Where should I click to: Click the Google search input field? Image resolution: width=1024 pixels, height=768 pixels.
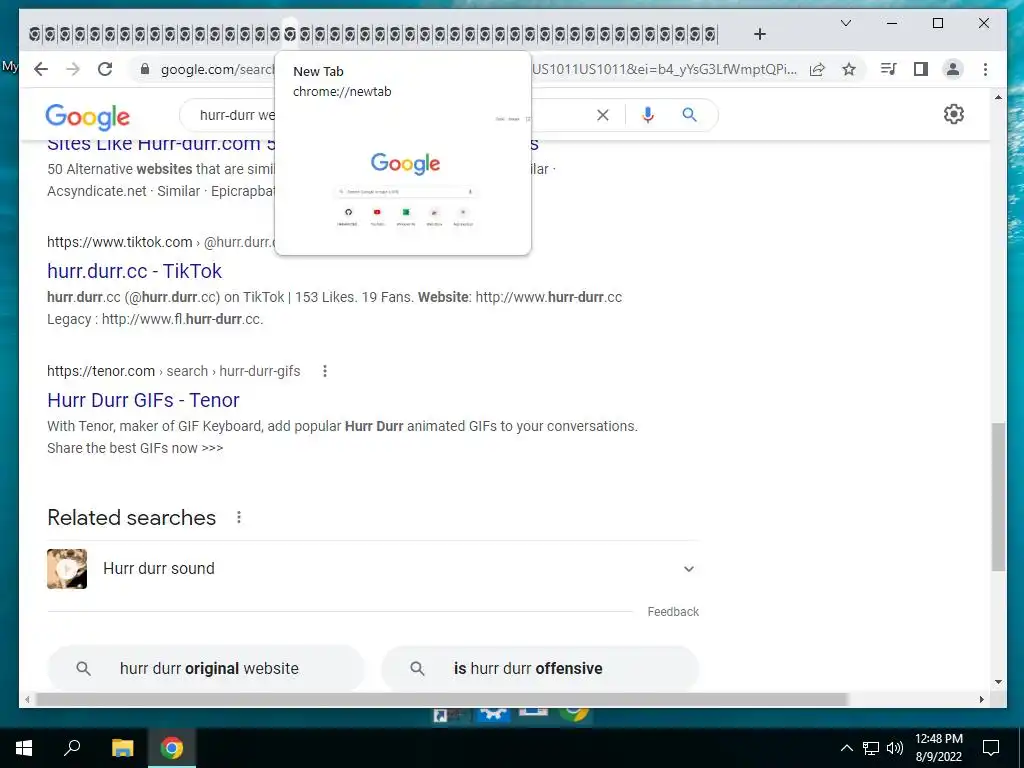(x=237, y=115)
